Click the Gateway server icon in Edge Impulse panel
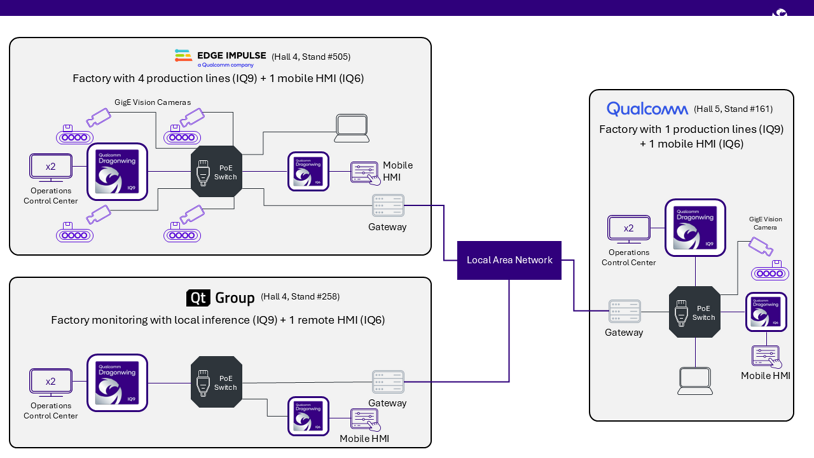Screen dimensions: 814x458 click(388, 206)
